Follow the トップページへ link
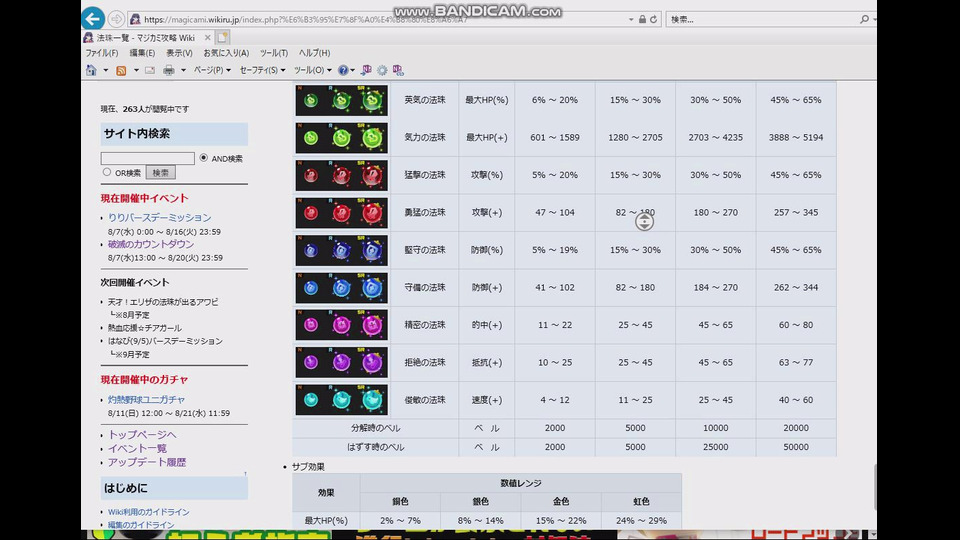Viewport: 960px width, 540px height. point(142,435)
